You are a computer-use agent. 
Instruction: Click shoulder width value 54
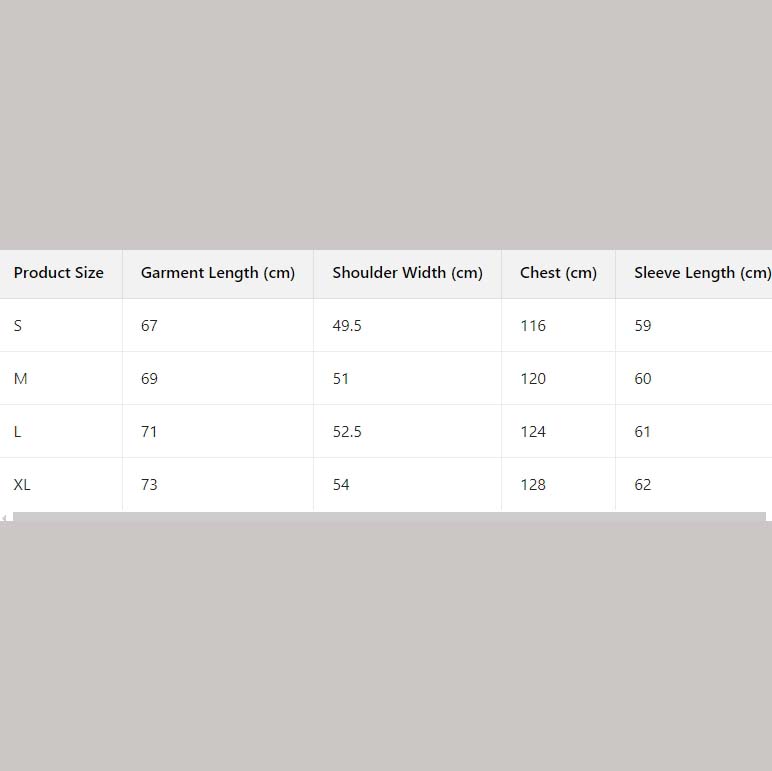pos(341,485)
